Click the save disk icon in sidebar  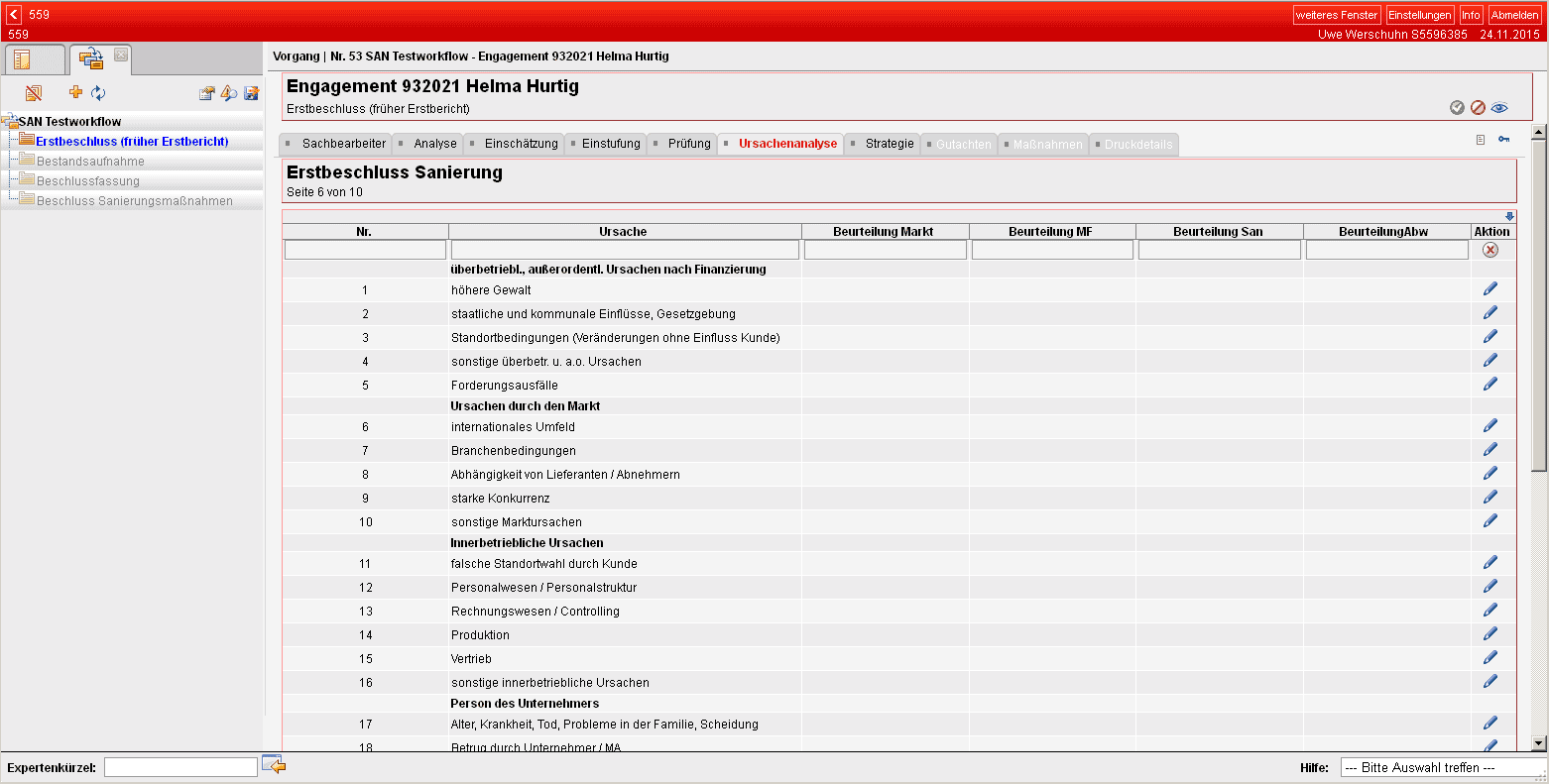252,93
